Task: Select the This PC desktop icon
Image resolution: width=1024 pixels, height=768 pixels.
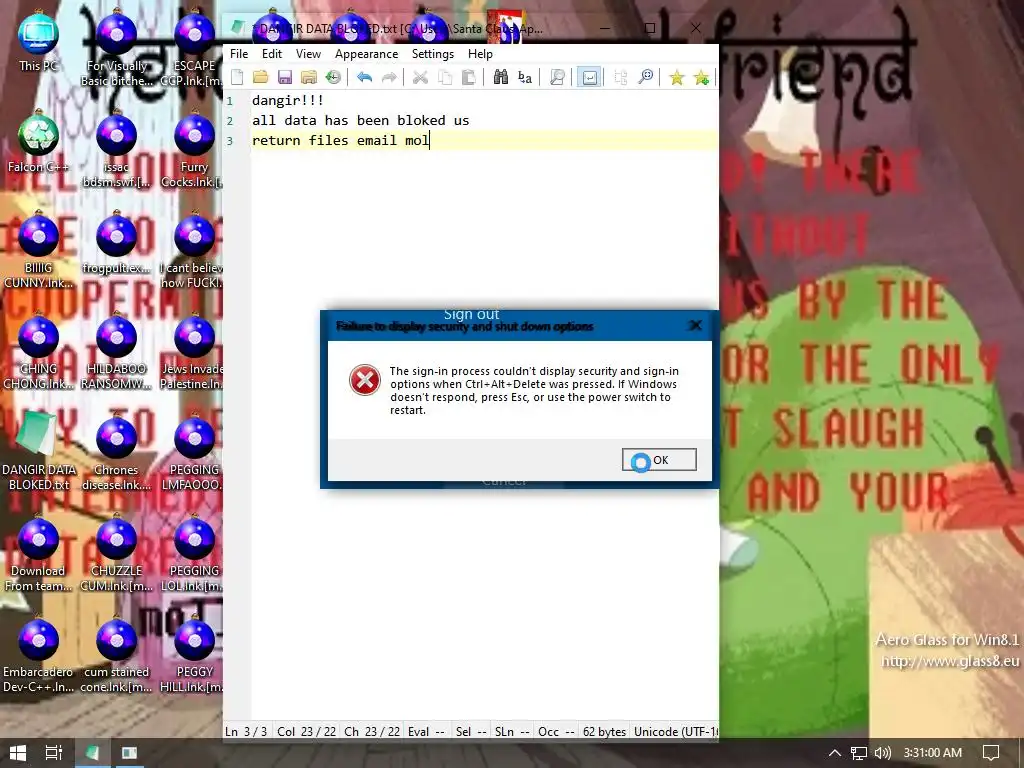Action: coord(38,43)
